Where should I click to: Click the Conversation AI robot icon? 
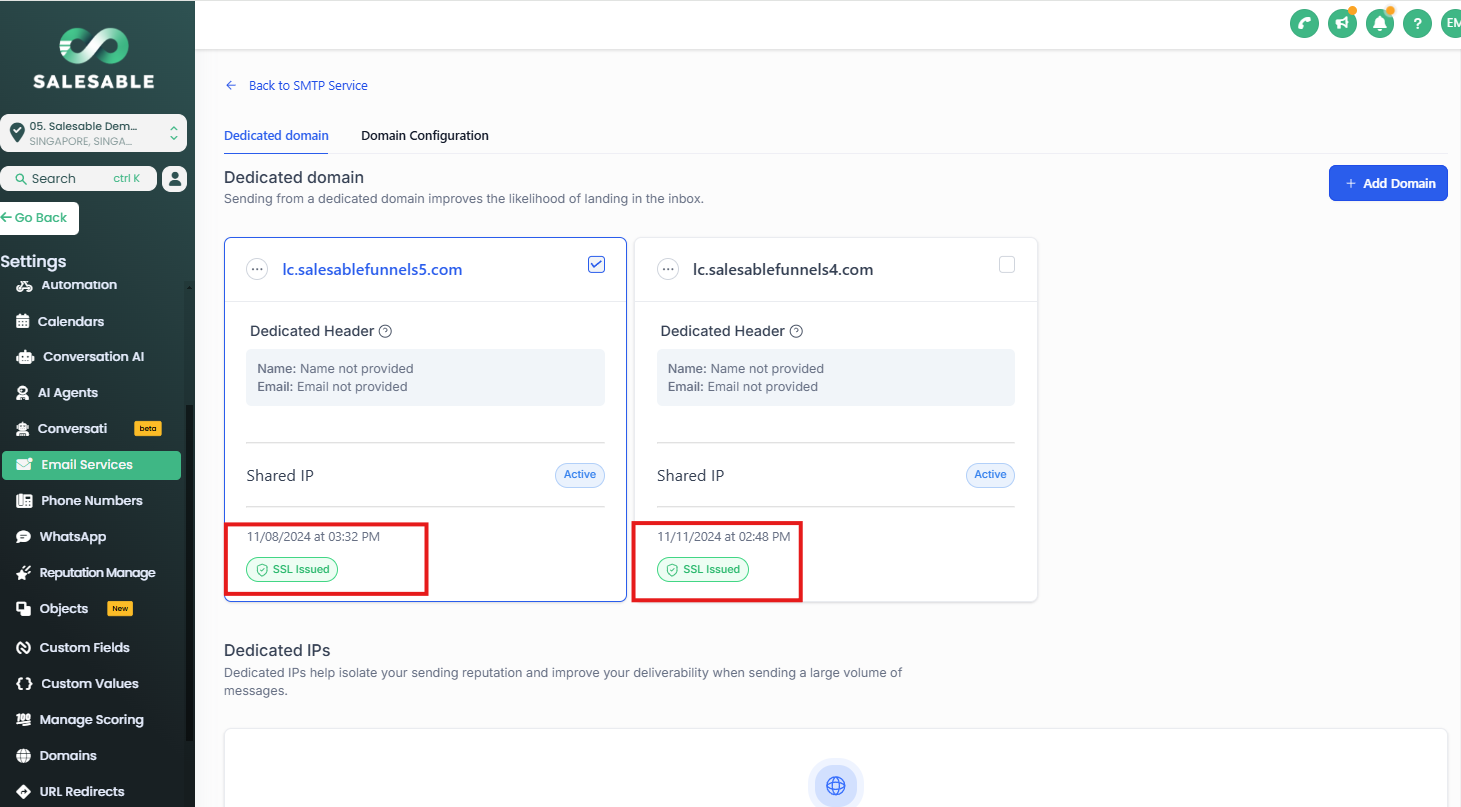[x=25, y=357]
